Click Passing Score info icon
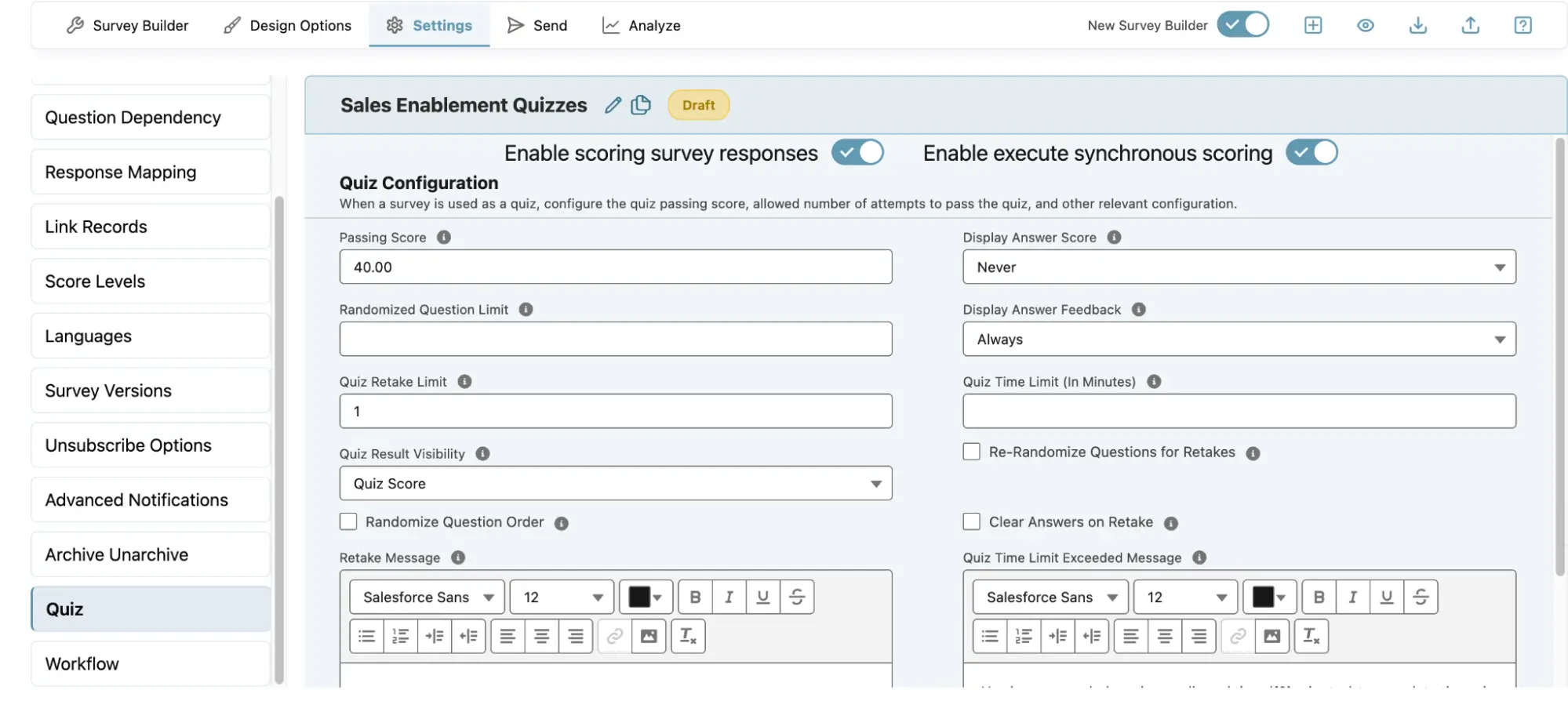The height and width of the screenshot is (701, 1568). [x=444, y=238]
